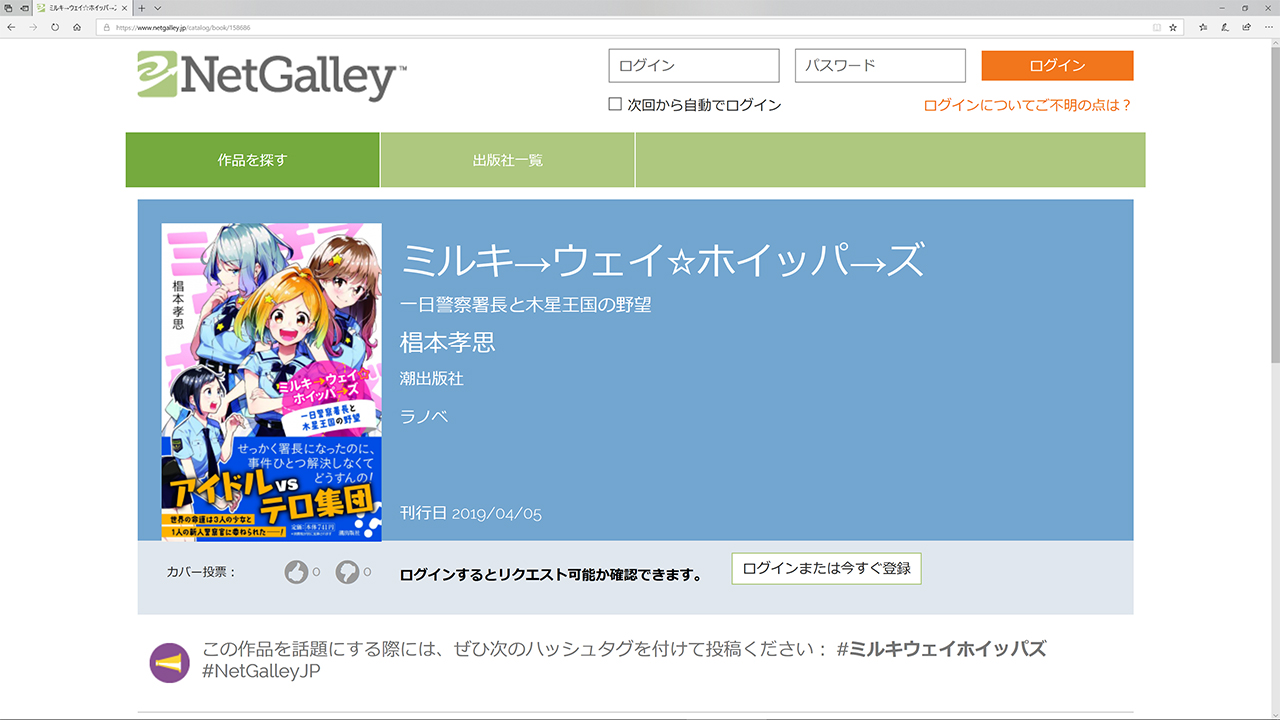This screenshot has width=1280, height=720.
Task: Focus the ログイン username field
Action: tap(693, 66)
